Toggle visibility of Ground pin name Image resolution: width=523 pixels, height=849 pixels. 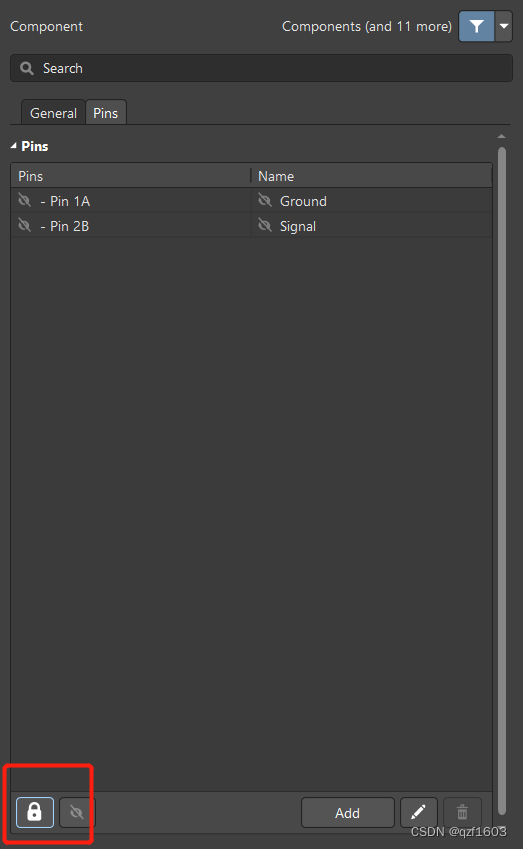[x=265, y=200]
